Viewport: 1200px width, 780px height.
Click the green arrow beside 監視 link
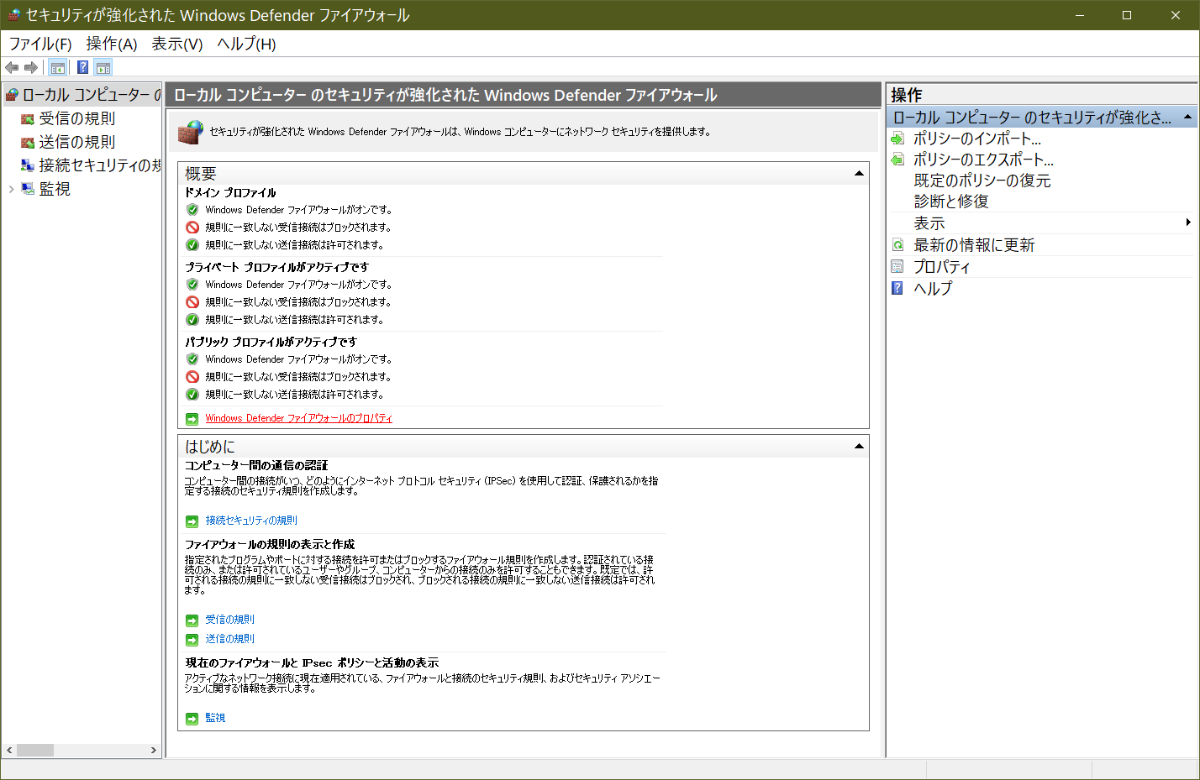192,718
